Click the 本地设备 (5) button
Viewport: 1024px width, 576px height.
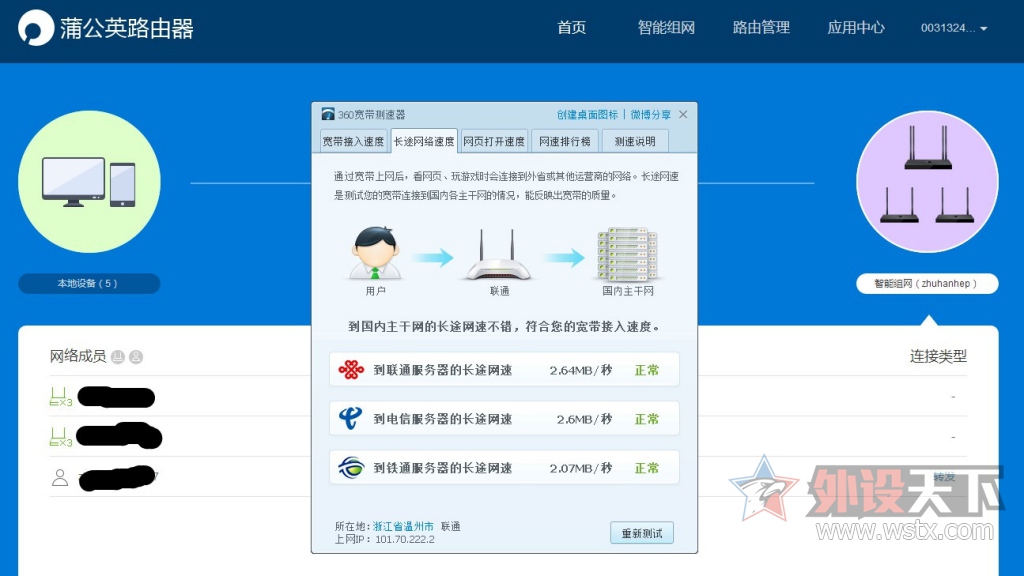pos(89,283)
